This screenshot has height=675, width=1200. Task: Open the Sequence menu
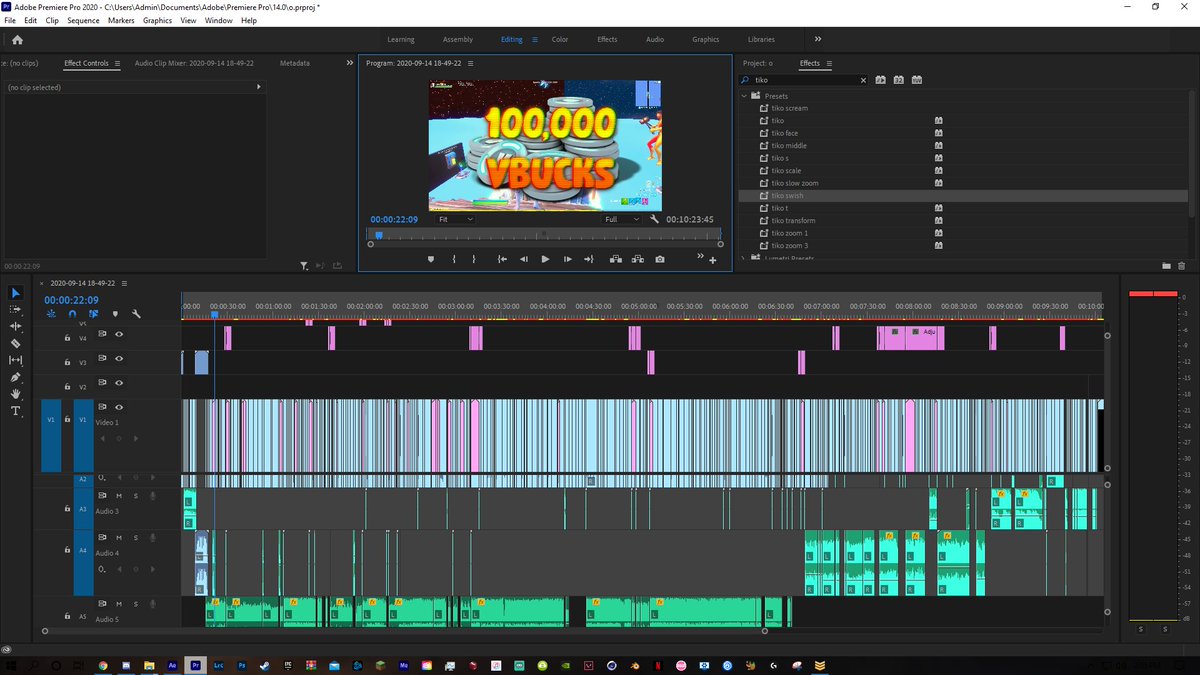click(83, 20)
